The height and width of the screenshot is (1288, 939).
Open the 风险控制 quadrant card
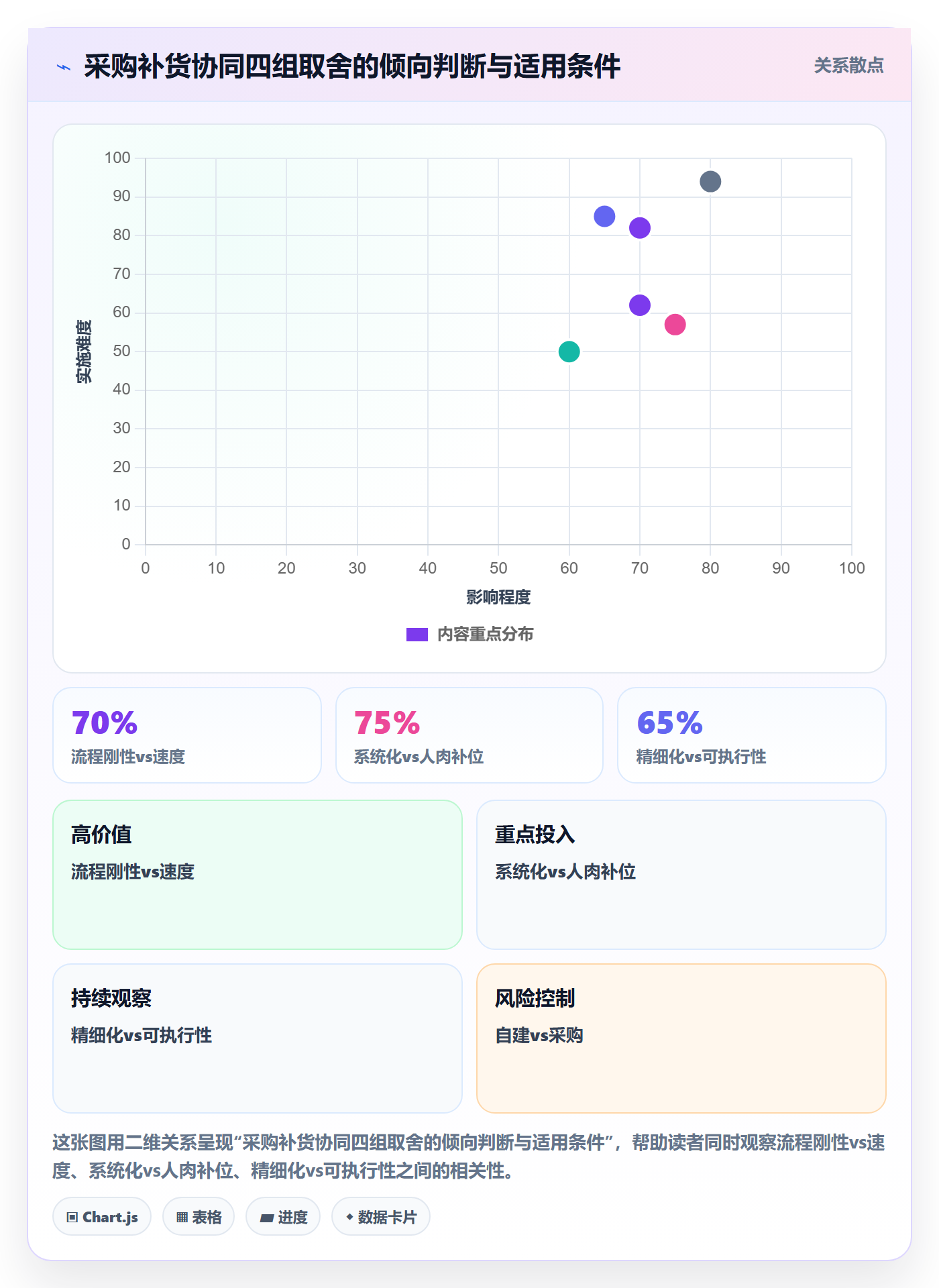[x=681, y=1038]
